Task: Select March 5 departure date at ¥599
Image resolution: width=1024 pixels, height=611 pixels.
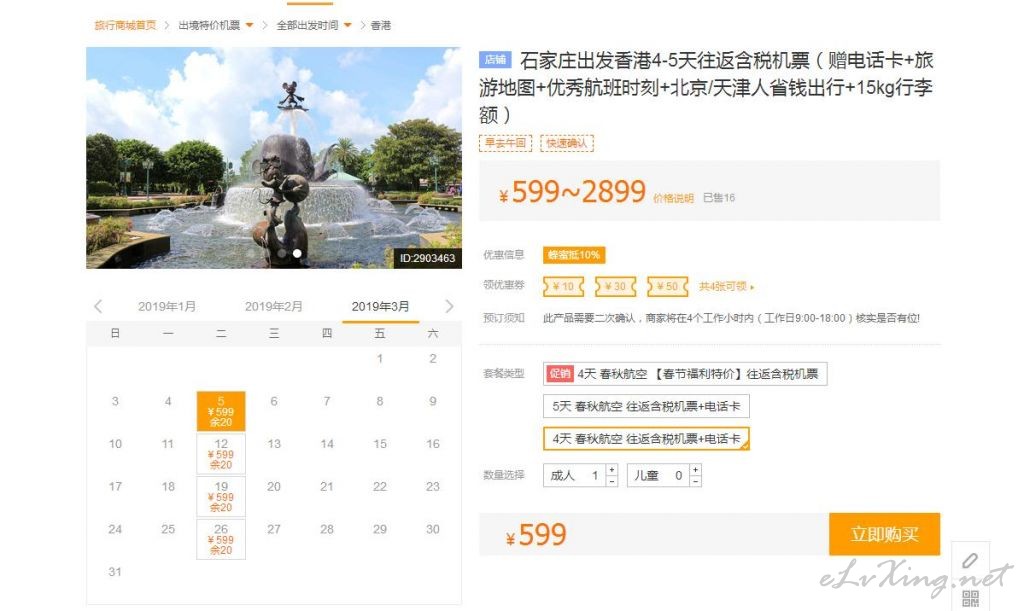Action: coord(221,411)
